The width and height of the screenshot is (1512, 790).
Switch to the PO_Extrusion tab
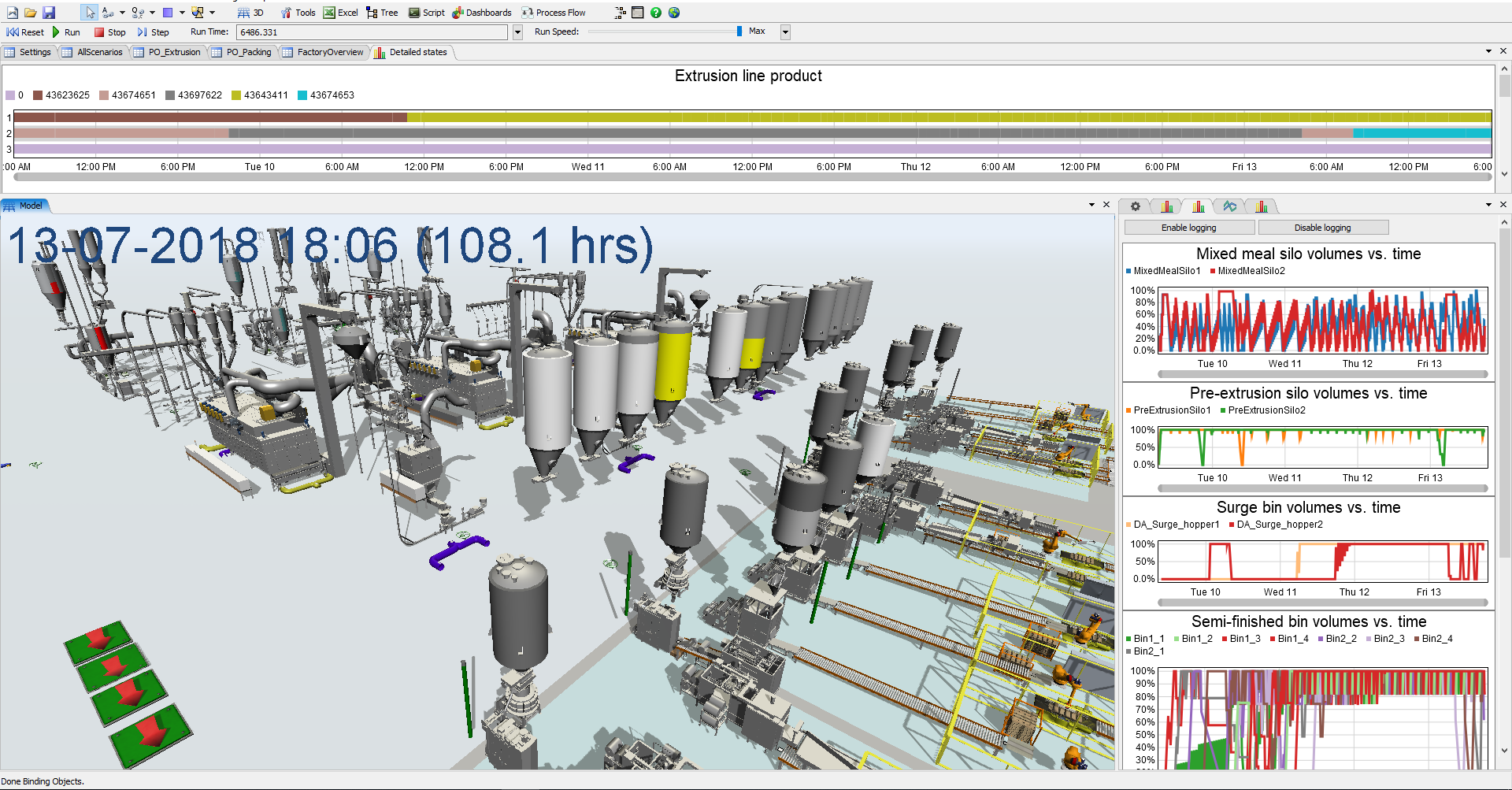[x=167, y=52]
